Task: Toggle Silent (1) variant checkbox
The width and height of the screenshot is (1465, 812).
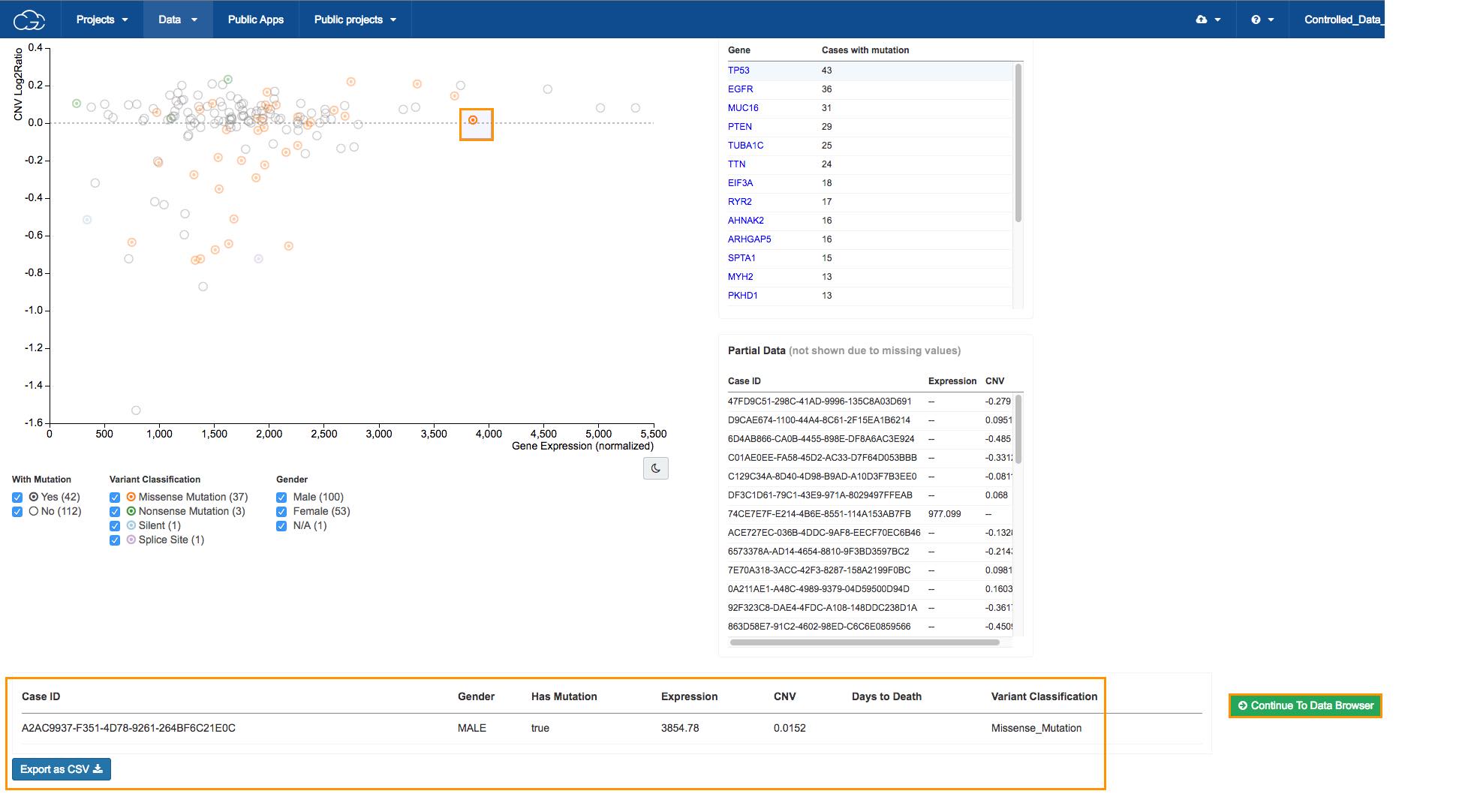Action: pos(115,526)
